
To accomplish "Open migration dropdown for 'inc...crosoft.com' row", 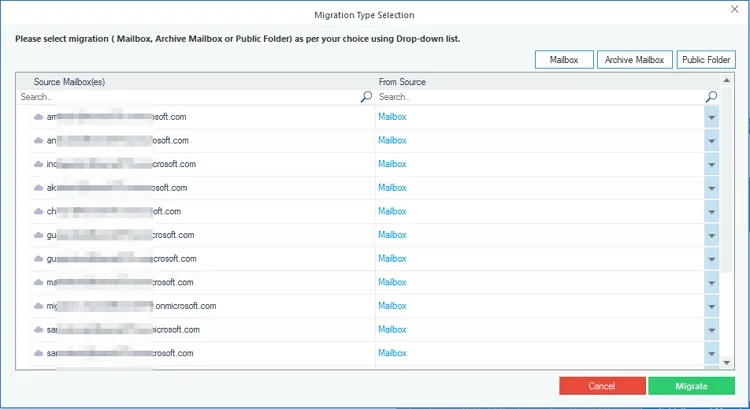I will [711, 164].
